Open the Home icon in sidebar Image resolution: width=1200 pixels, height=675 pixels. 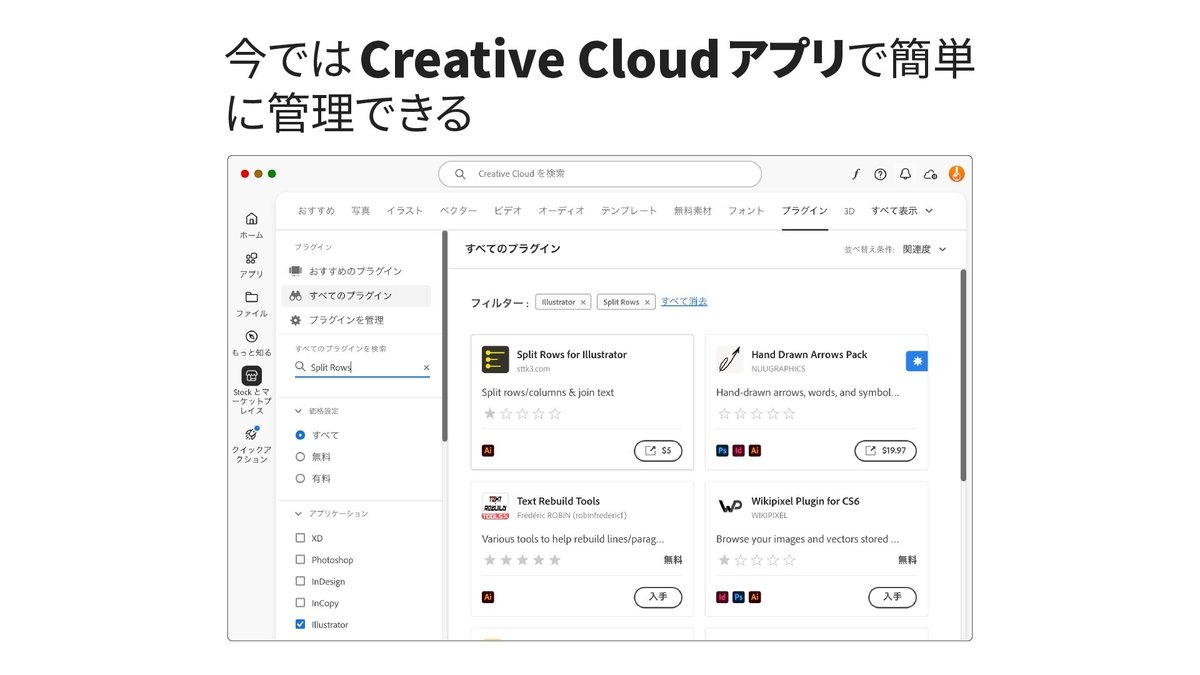pyautogui.click(x=251, y=219)
